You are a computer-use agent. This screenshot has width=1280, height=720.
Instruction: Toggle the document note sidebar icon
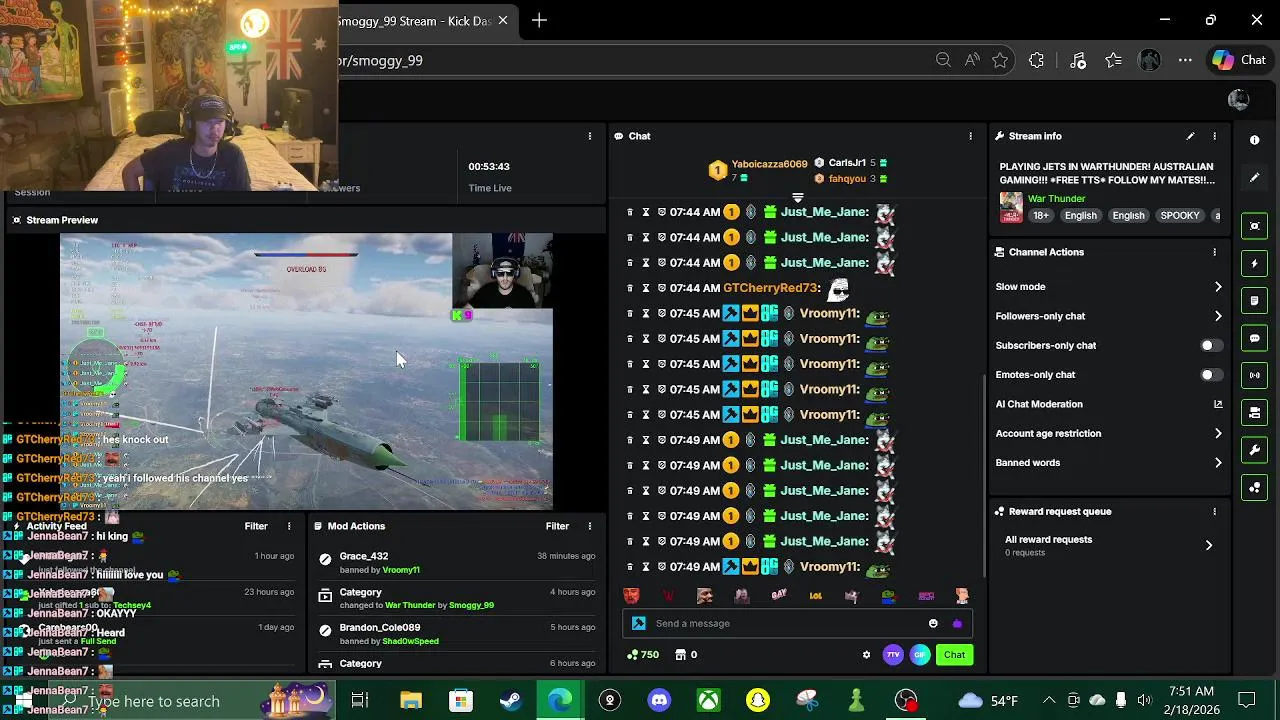coord(1255,301)
